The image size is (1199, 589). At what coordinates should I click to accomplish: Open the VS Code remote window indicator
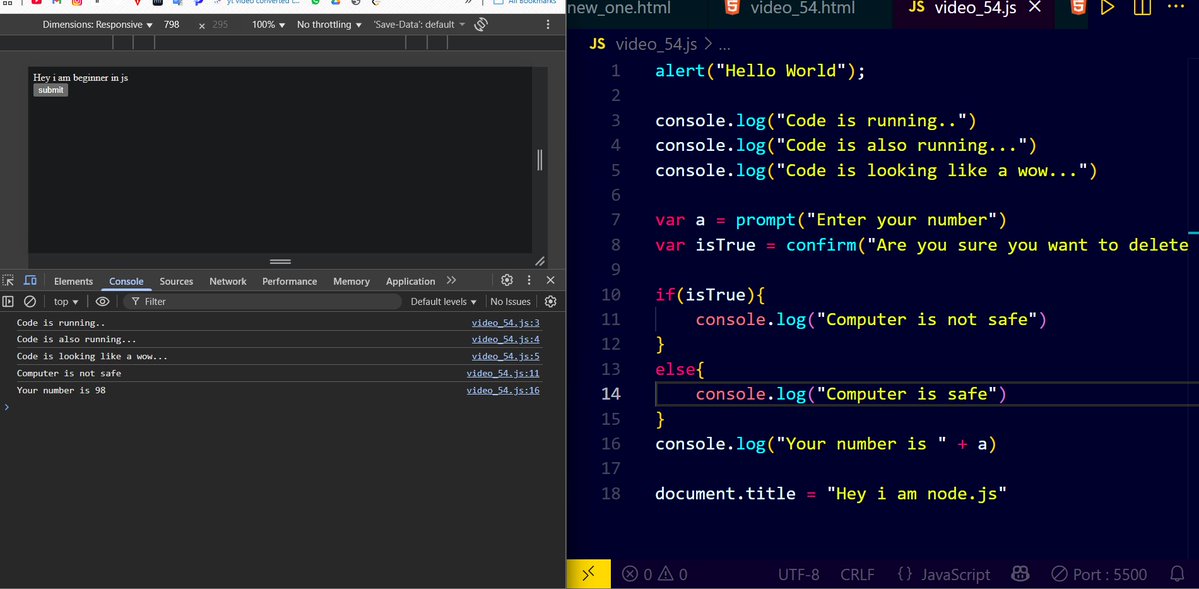[x=588, y=574]
